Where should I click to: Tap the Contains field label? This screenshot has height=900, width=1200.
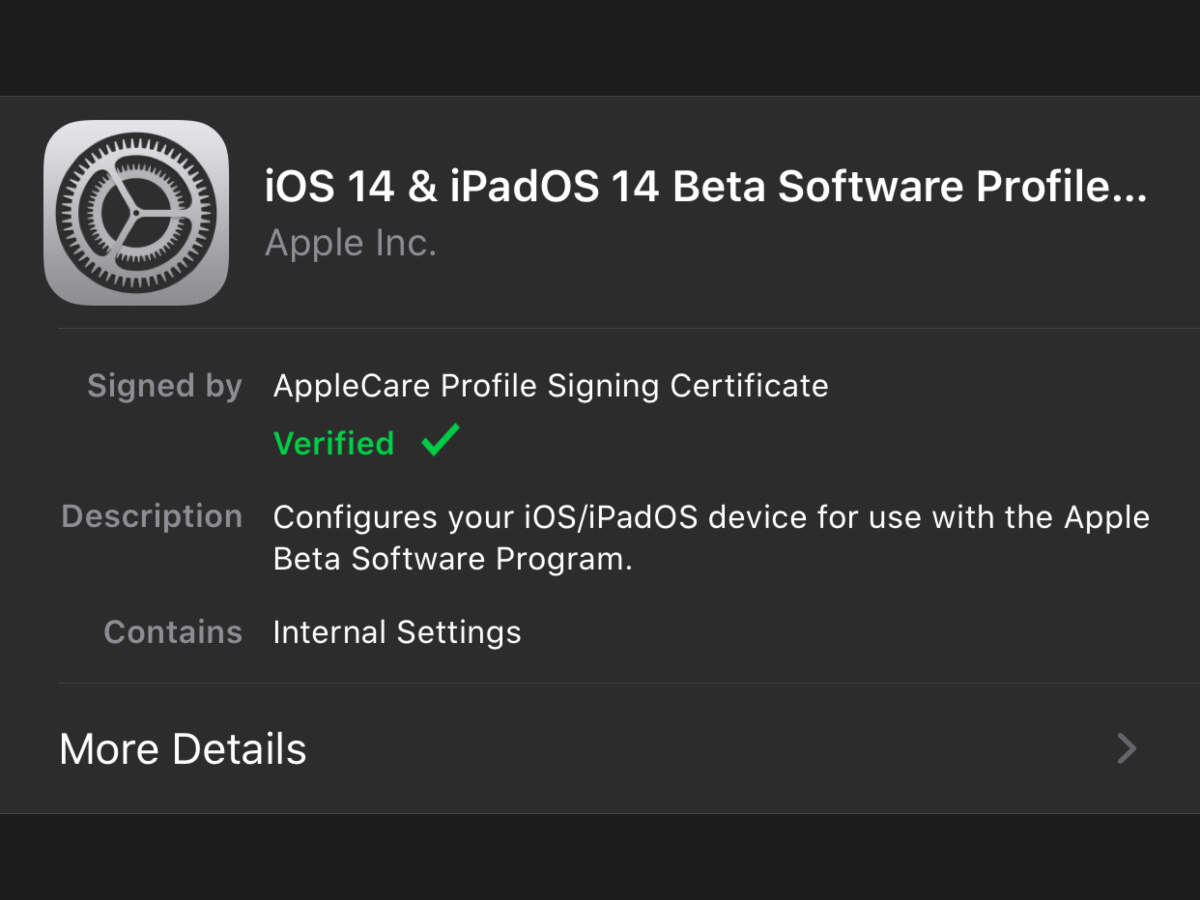coord(173,632)
